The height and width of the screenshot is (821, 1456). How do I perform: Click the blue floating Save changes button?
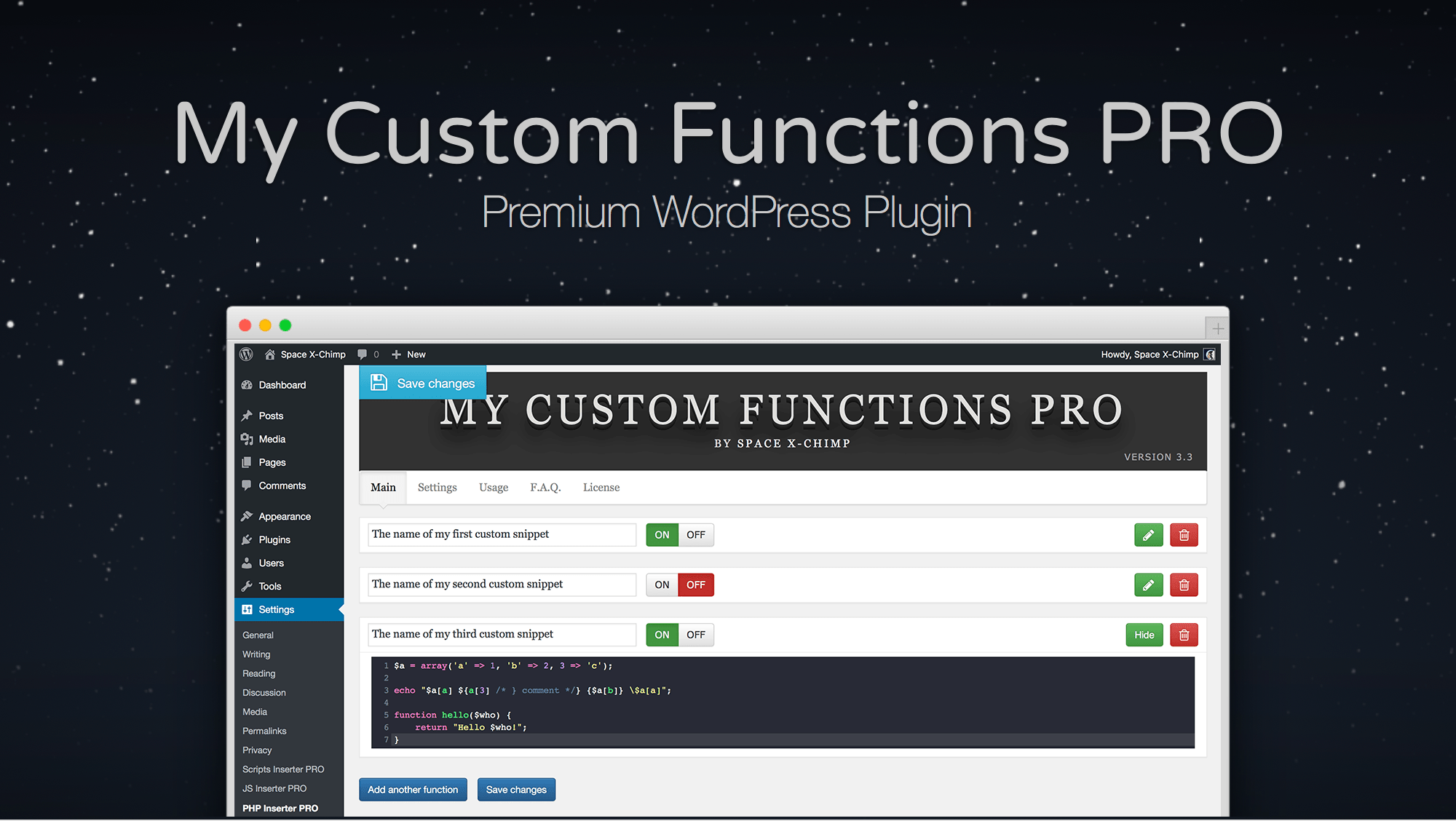pos(422,383)
